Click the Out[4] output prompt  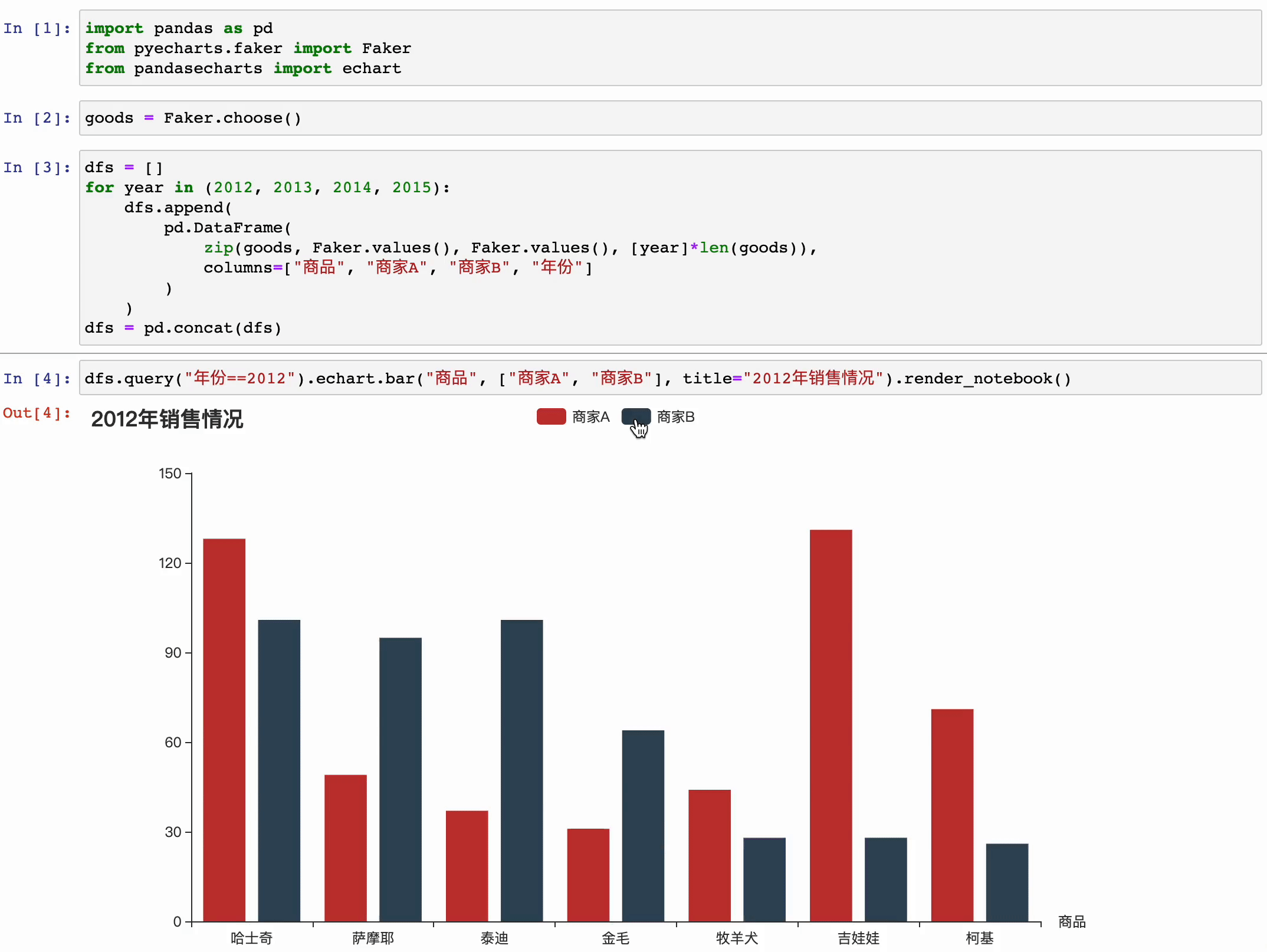coord(36,413)
